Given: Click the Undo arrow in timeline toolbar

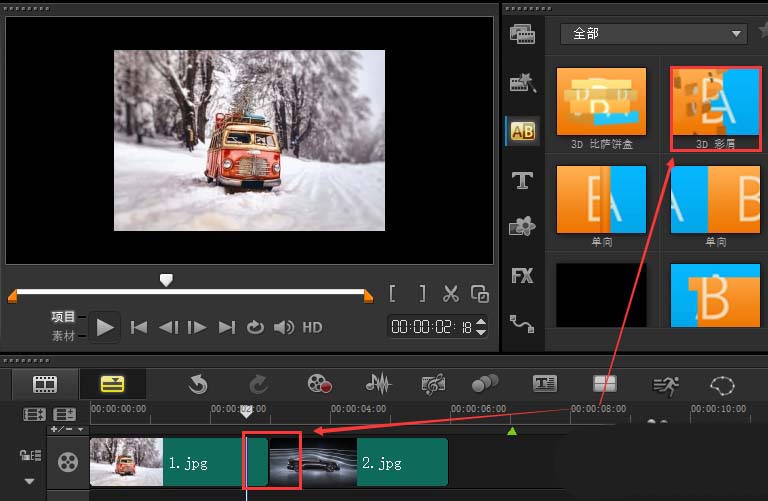Looking at the screenshot, I should click(x=198, y=383).
